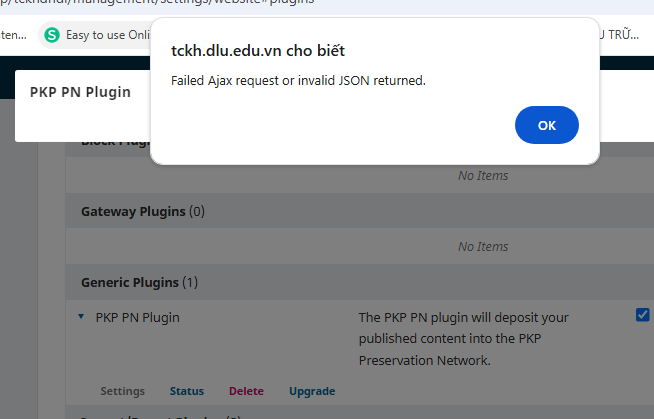Uncheck the PKP PN Plugin enabled checkbox

tap(642, 315)
